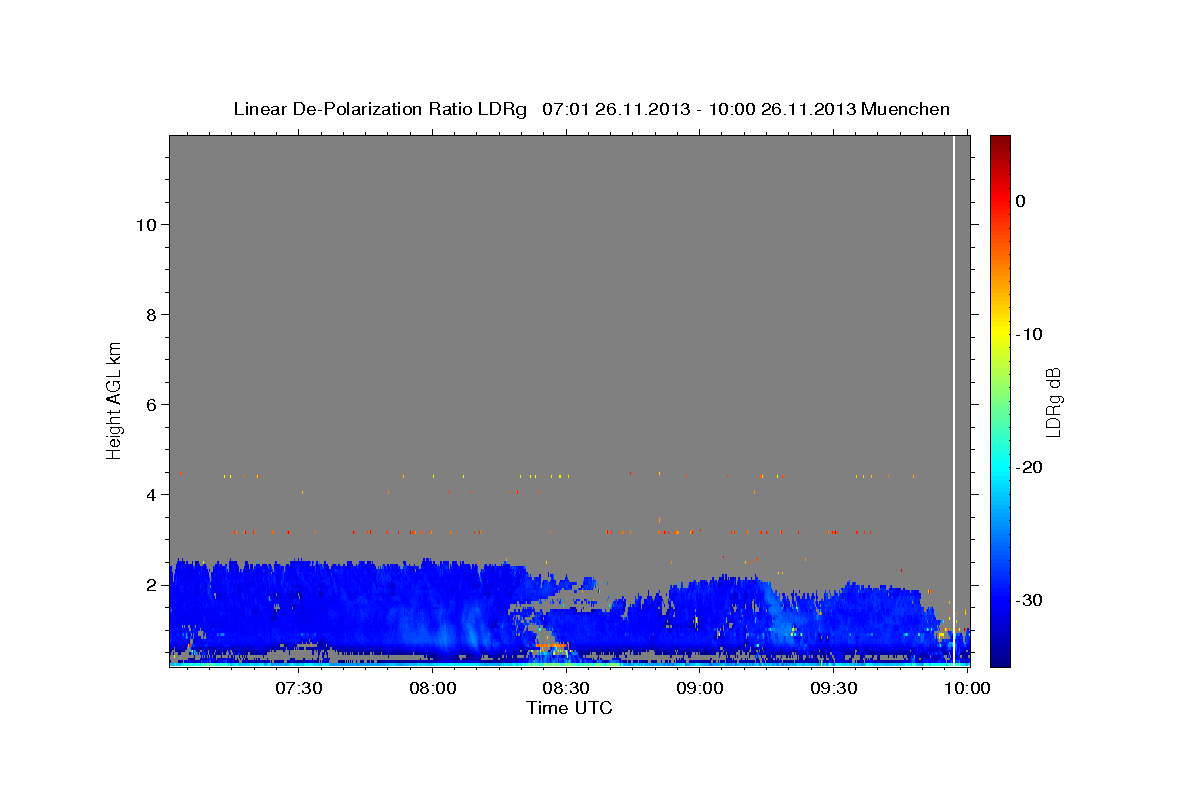Click the 'Muenchen' location in the title

pyautogui.click(x=906, y=109)
